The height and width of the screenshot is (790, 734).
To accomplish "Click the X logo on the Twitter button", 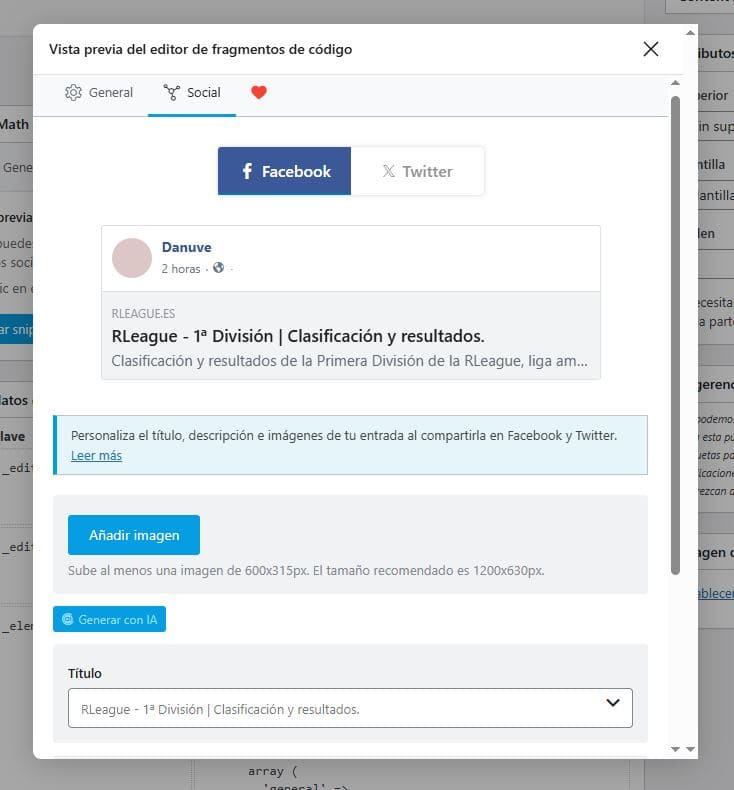I will click(x=388, y=171).
